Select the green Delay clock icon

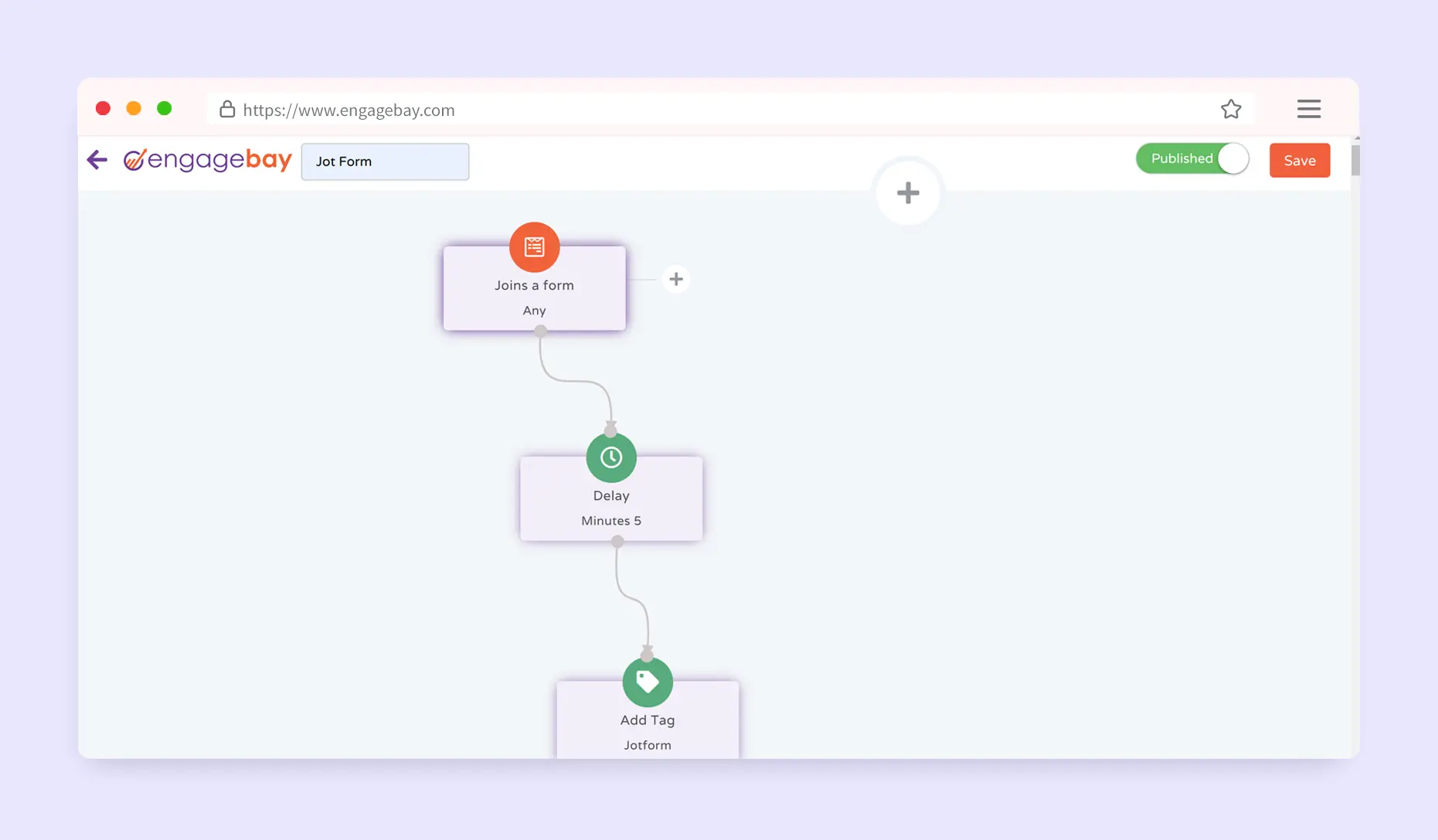[x=610, y=457]
